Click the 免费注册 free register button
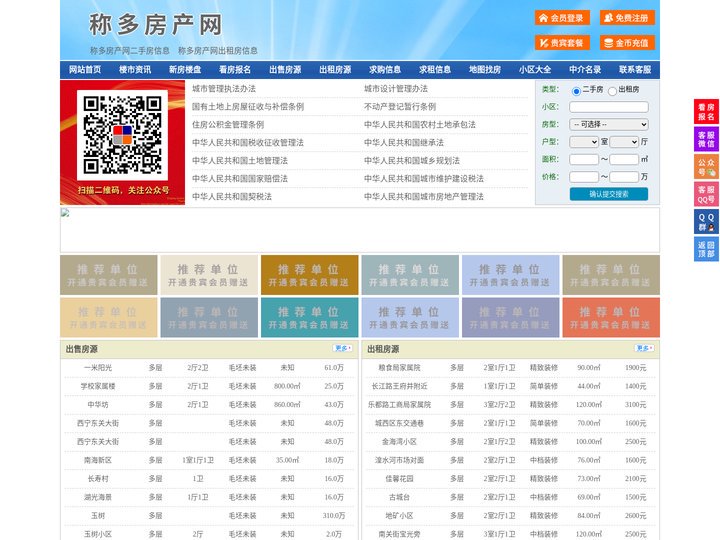Viewport: 720px width, 540px height. point(627,18)
